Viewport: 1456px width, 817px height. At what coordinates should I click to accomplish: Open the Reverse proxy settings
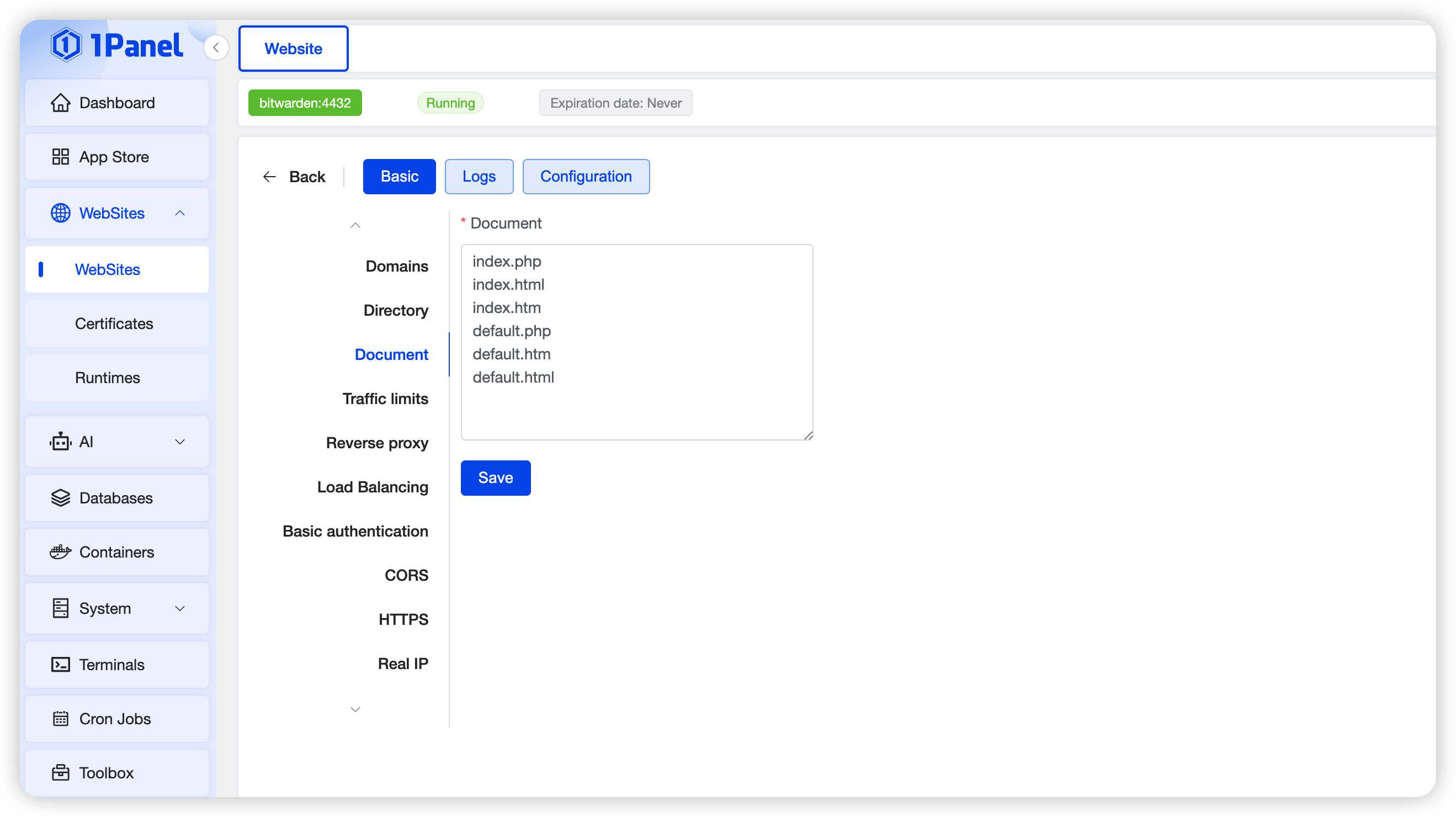377,443
